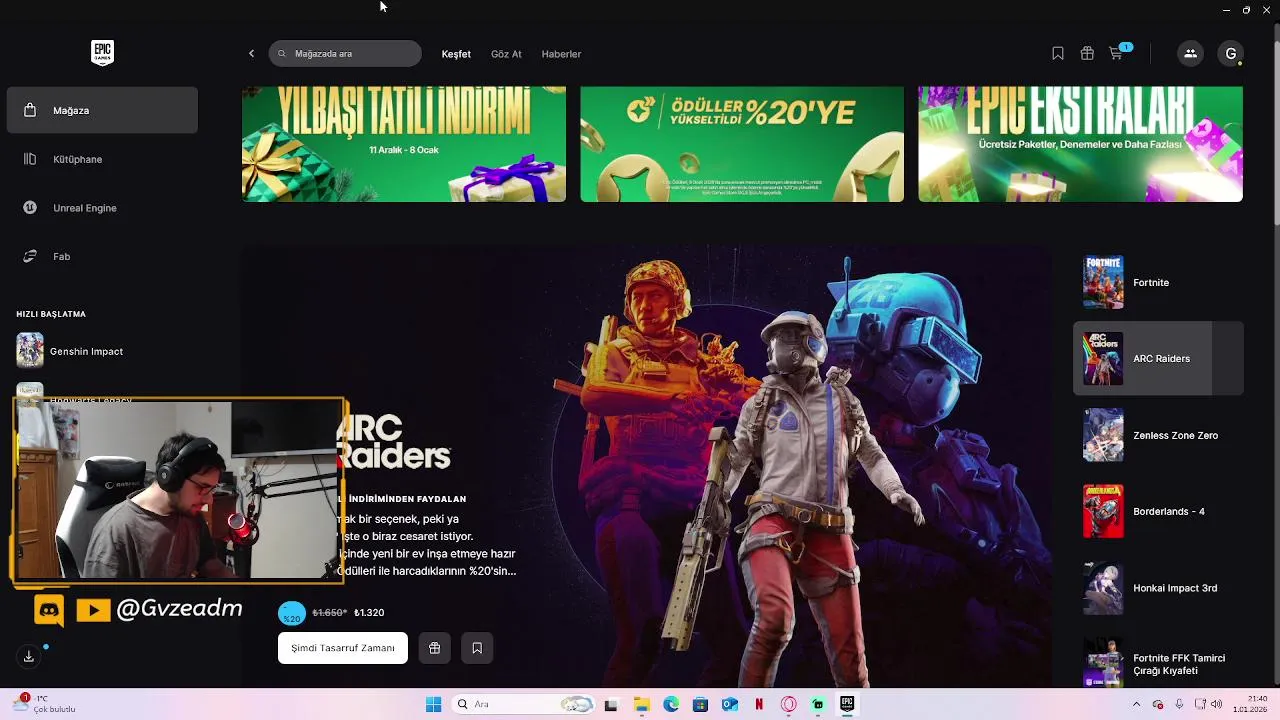Select Fortnite FFK Tamirci Çırağı Kıyafeti

[1158, 662]
